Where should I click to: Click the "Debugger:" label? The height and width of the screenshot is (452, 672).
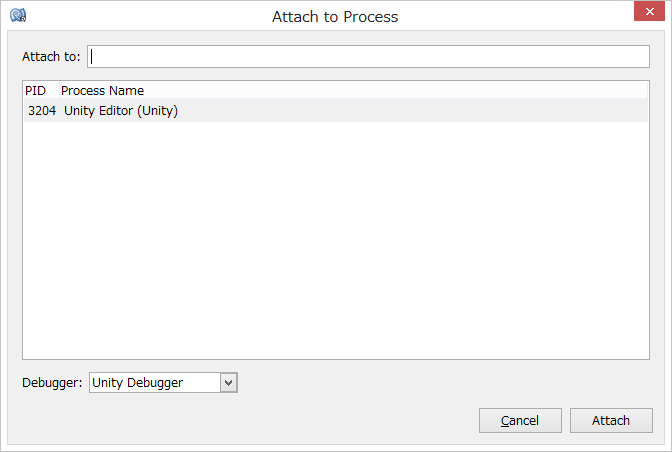click(x=52, y=382)
